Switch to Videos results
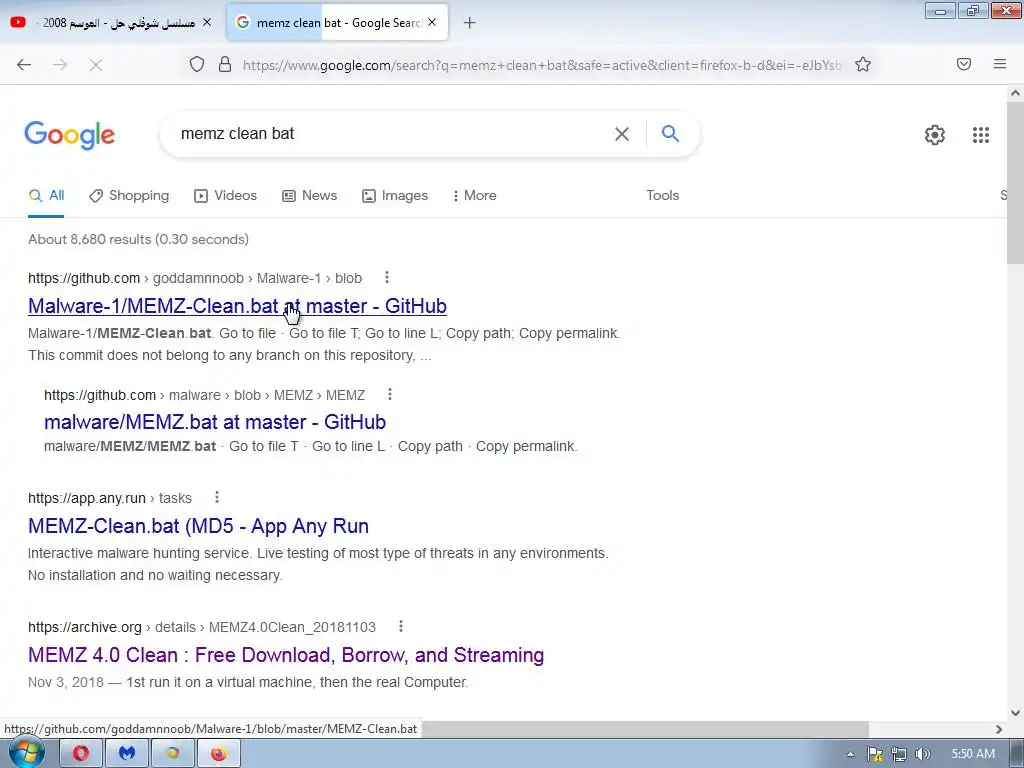 click(225, 195)
